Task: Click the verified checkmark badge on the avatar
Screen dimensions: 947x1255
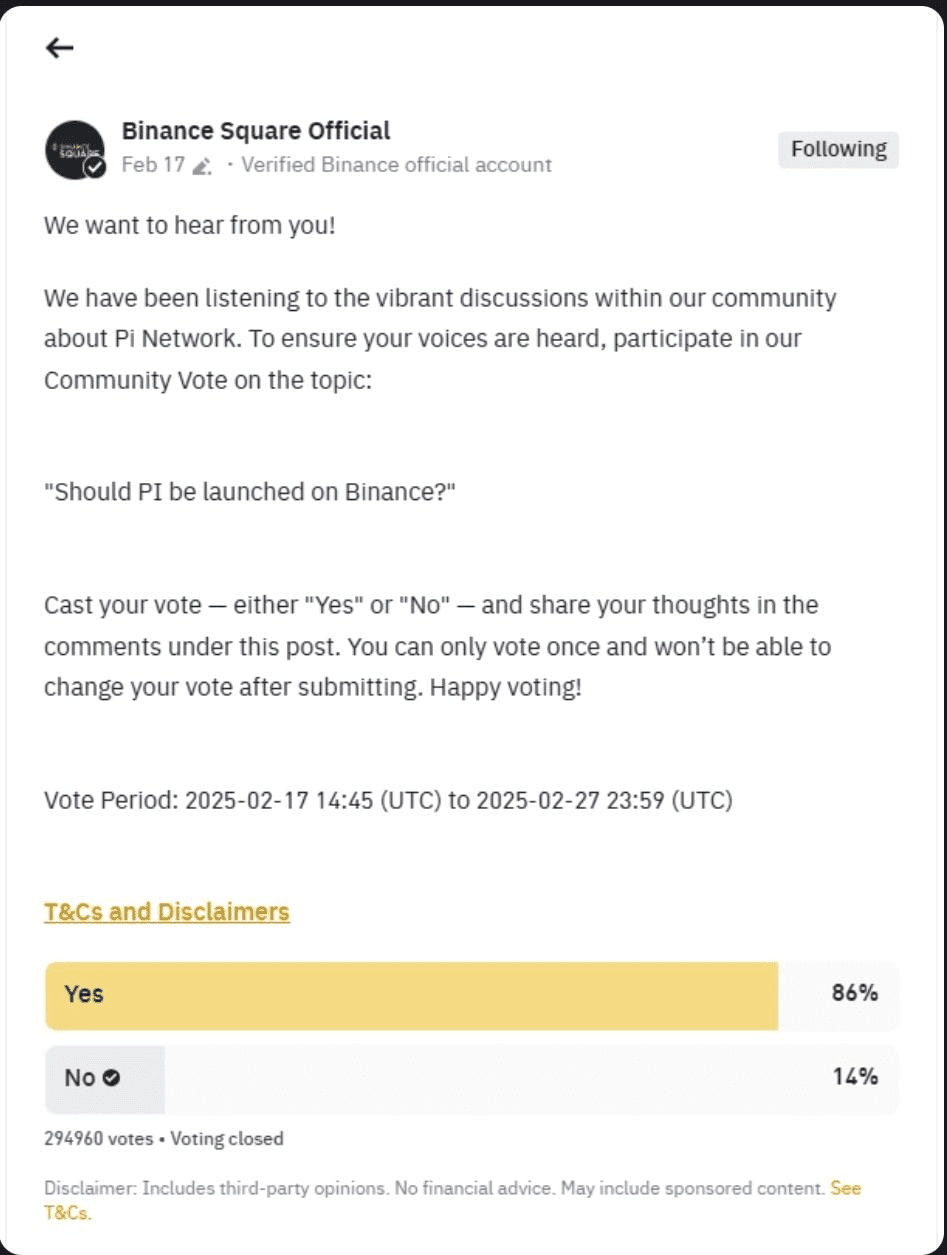Action: coord(96,168)
